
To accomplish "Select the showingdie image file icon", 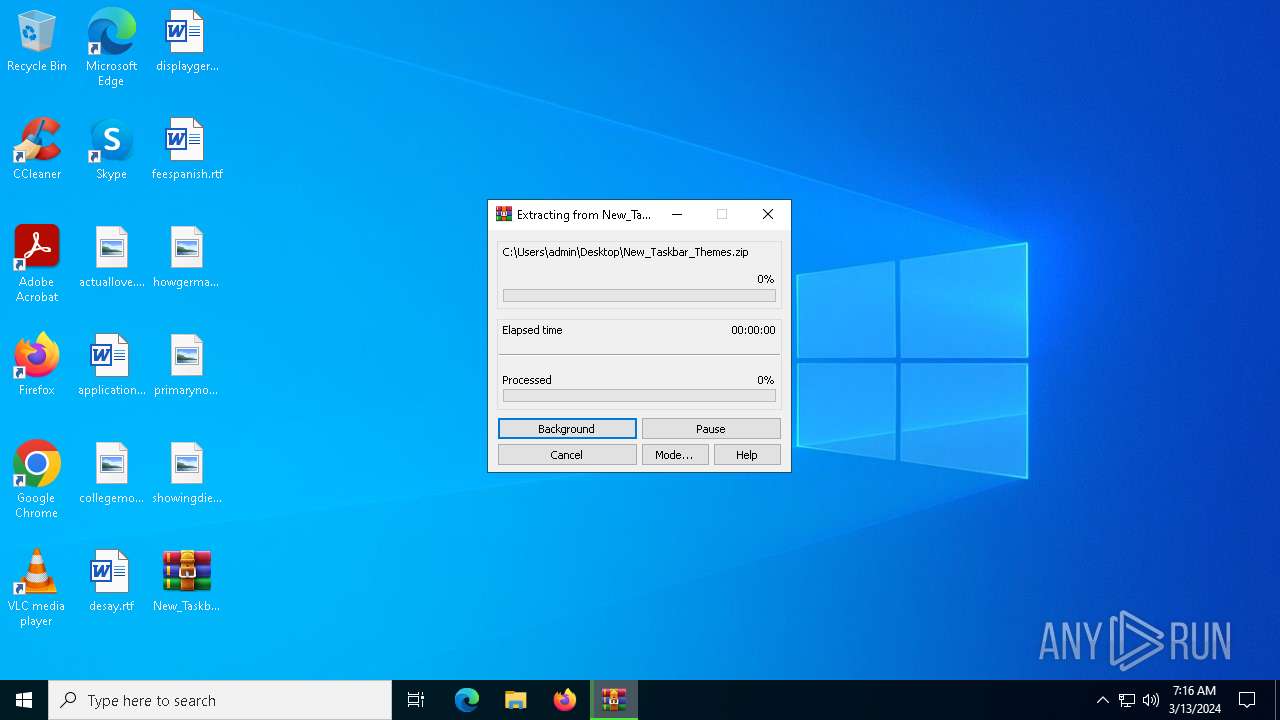I will [x=187, y=473].
